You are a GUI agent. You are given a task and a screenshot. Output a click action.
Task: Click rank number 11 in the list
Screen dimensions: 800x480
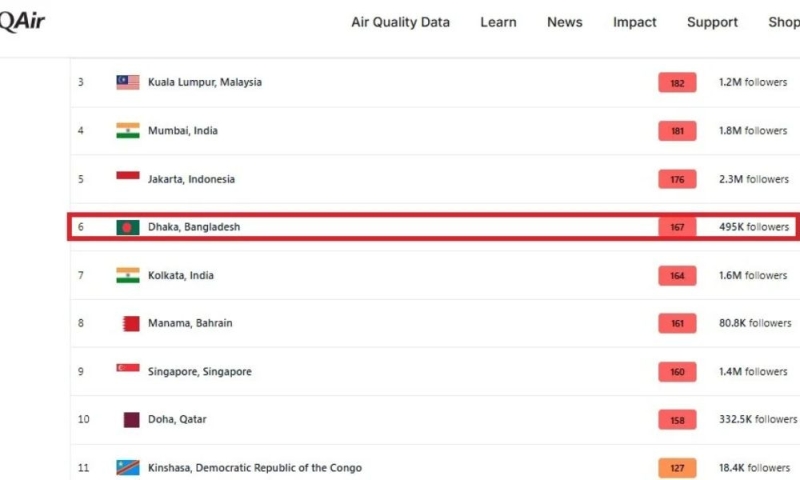click(84, 468)
